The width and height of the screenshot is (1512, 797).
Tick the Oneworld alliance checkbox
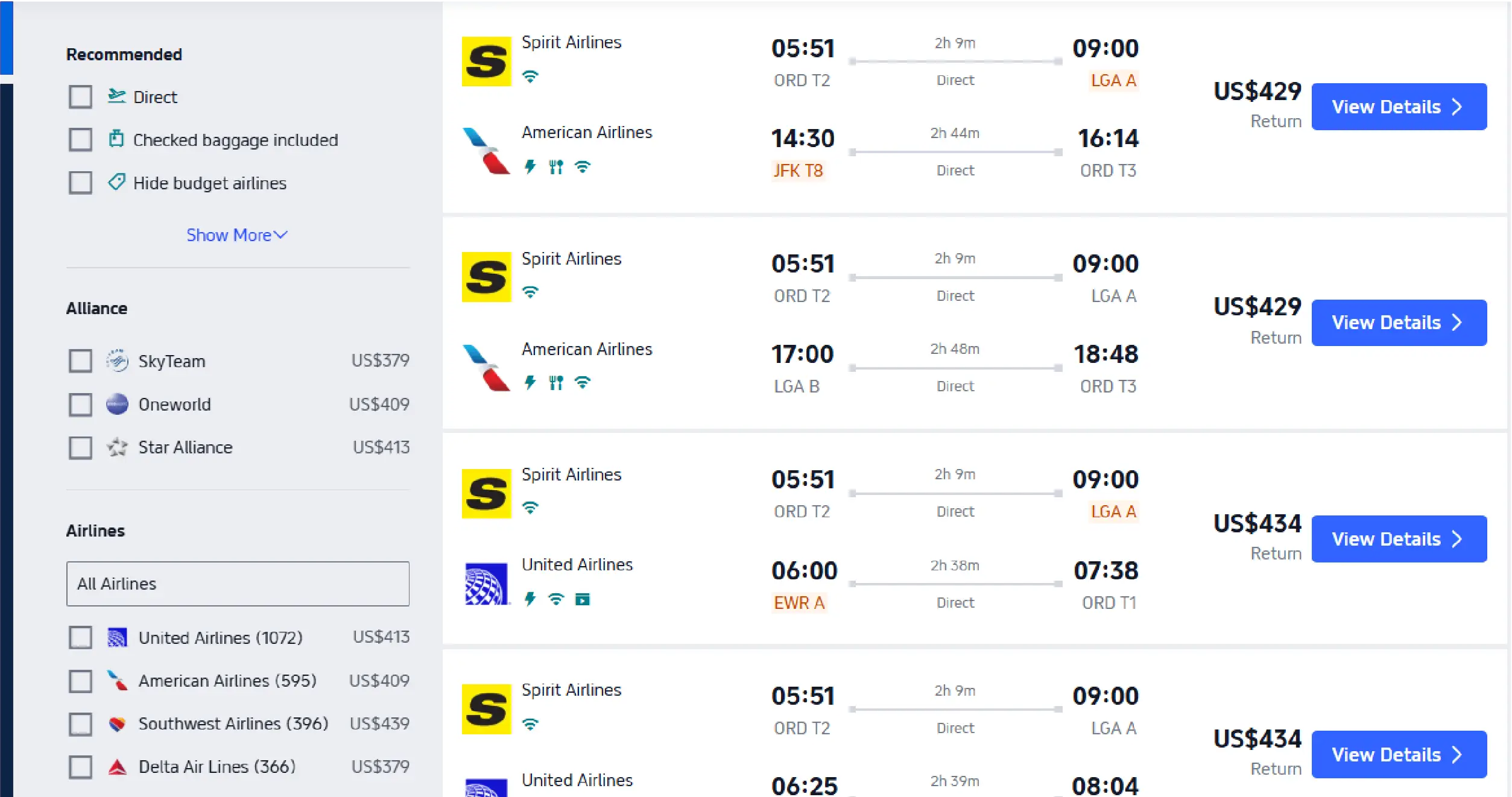click(x=80, y=405)
